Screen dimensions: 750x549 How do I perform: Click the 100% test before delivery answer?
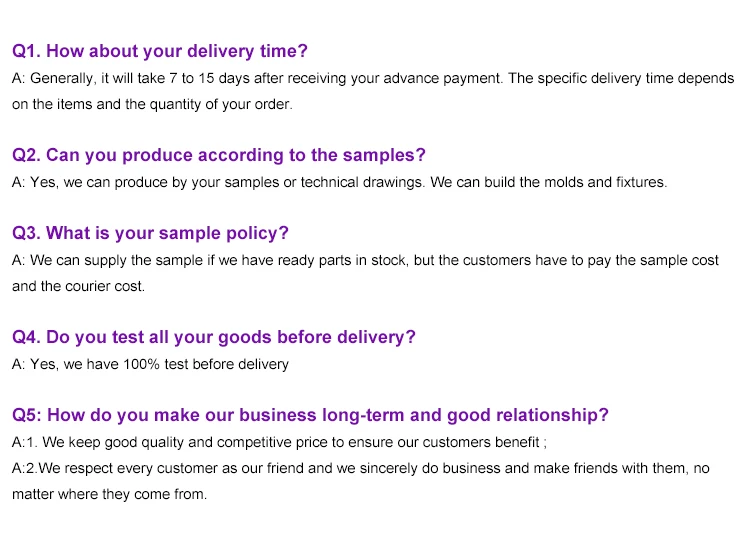pos(150,364)
